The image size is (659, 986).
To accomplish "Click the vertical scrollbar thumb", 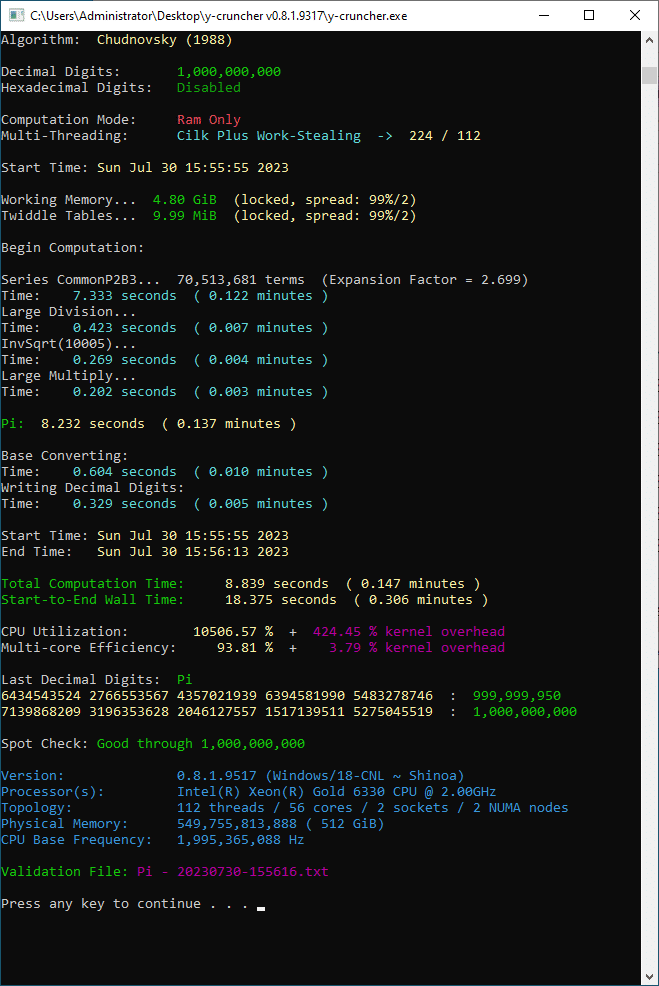I will click(650, 74).
